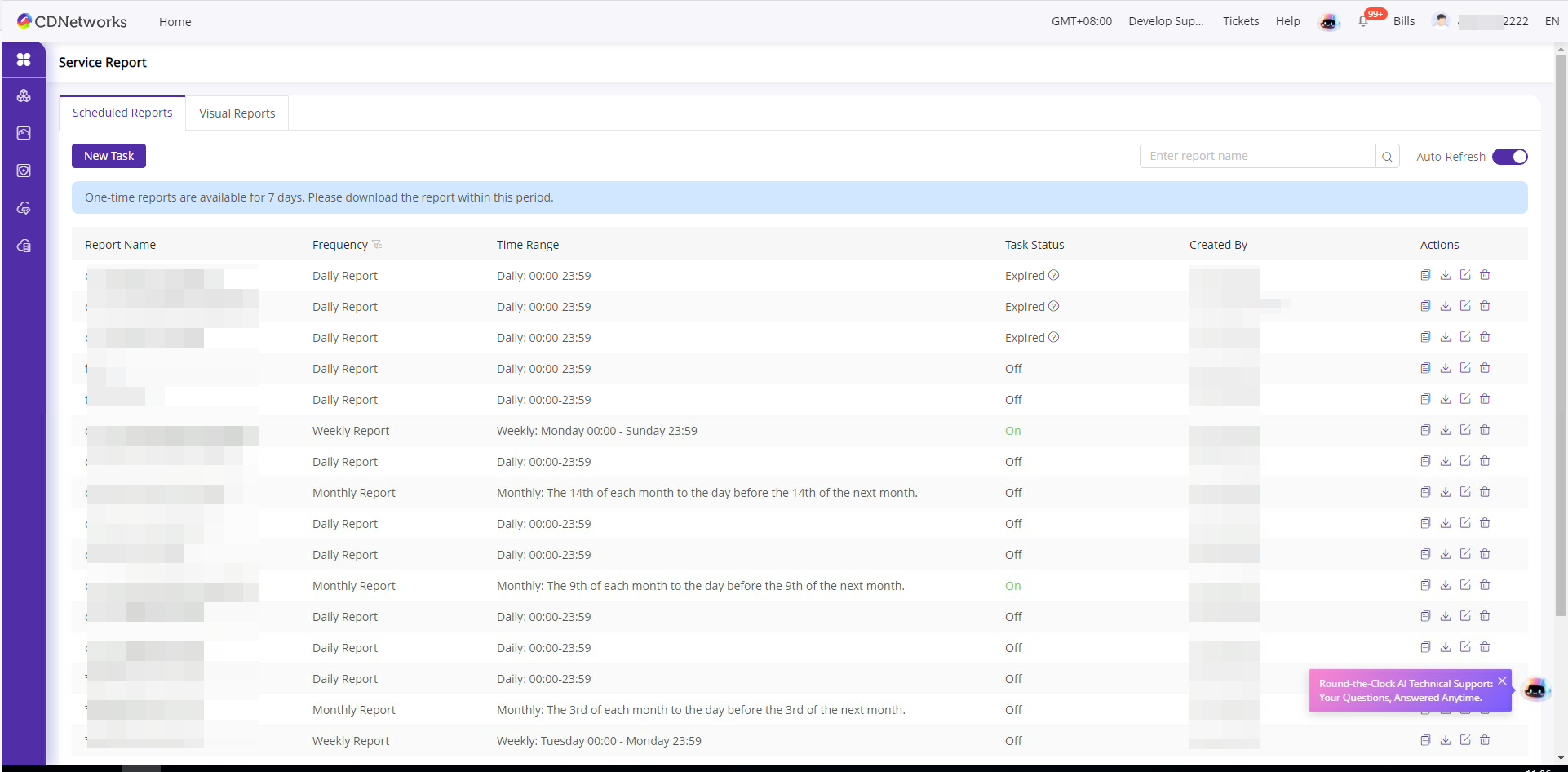Open the GMT+08:00 timezone selector
1568x772 pixels.
click(x=1081, y=21)
